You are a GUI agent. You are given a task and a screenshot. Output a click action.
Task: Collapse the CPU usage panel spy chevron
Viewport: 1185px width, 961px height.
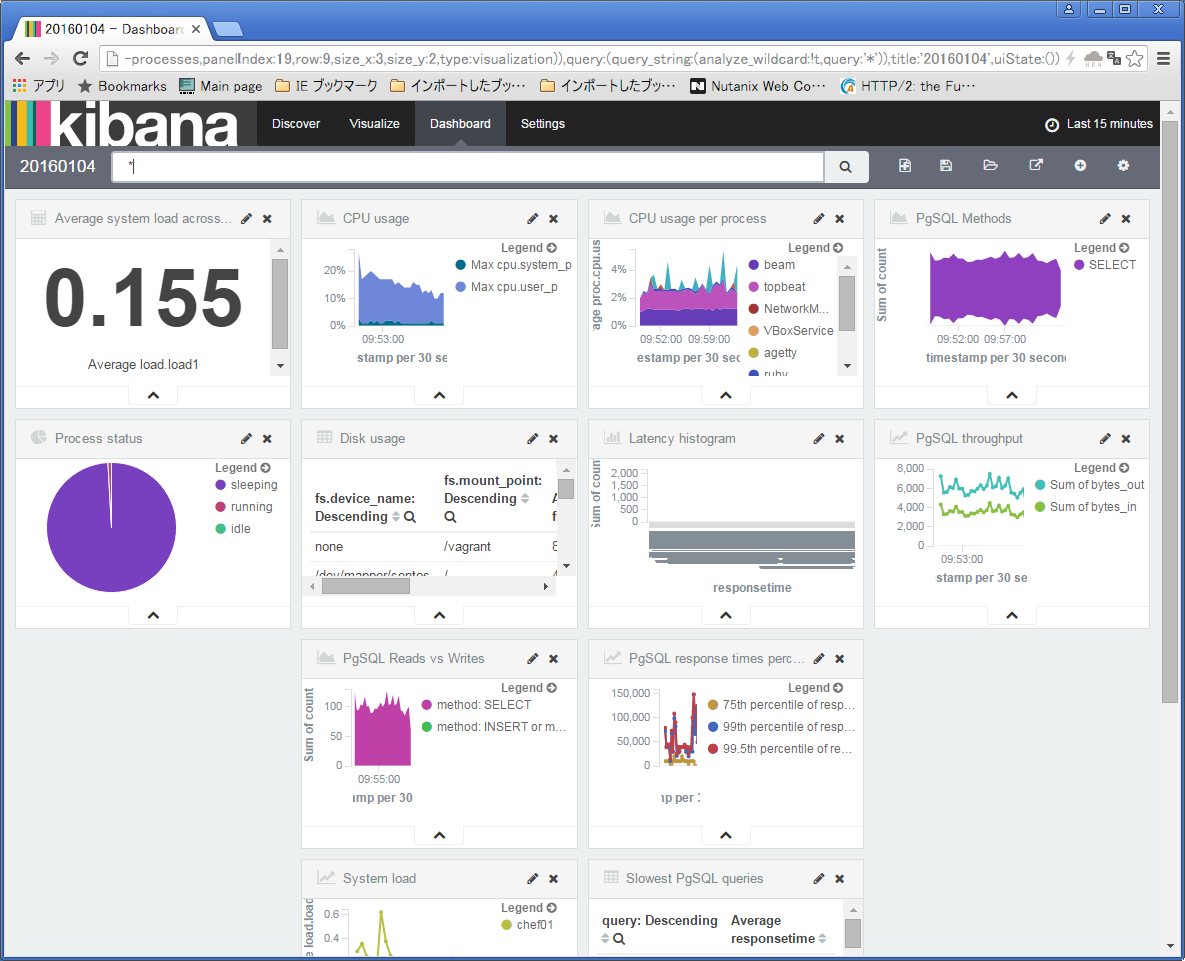point(439,395)
